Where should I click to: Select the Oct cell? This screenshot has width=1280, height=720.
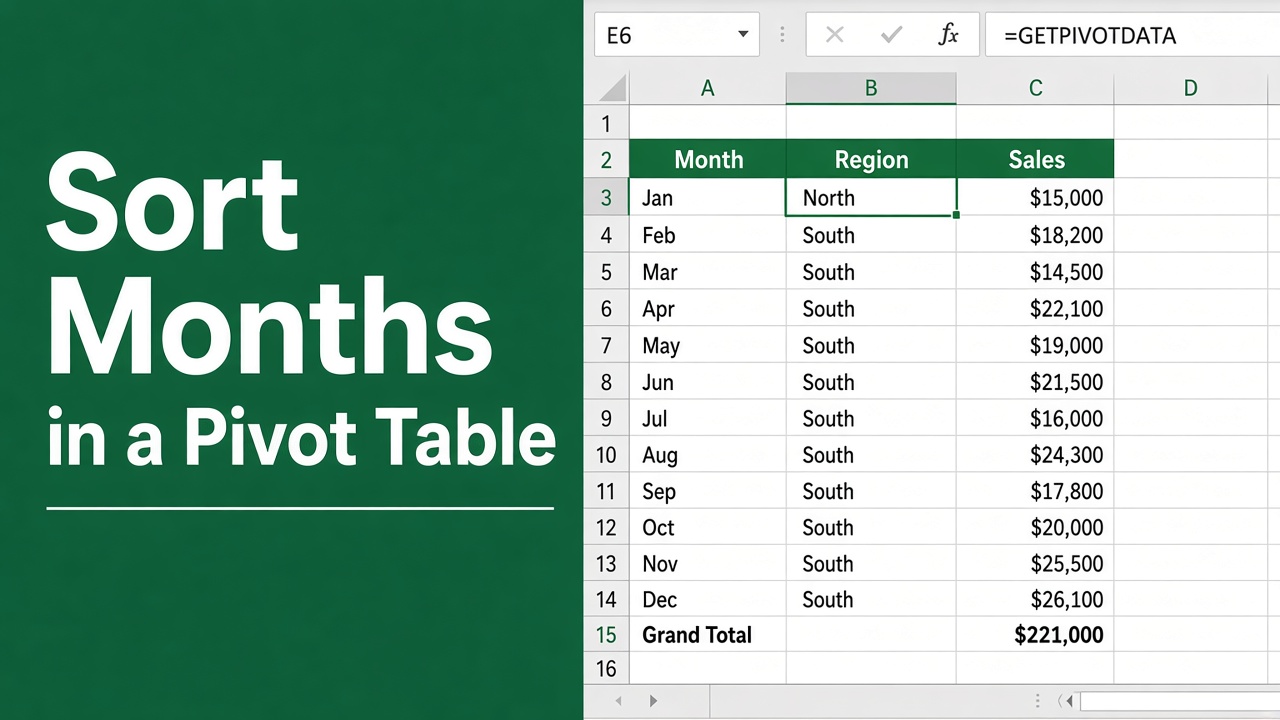coord(707,527)
